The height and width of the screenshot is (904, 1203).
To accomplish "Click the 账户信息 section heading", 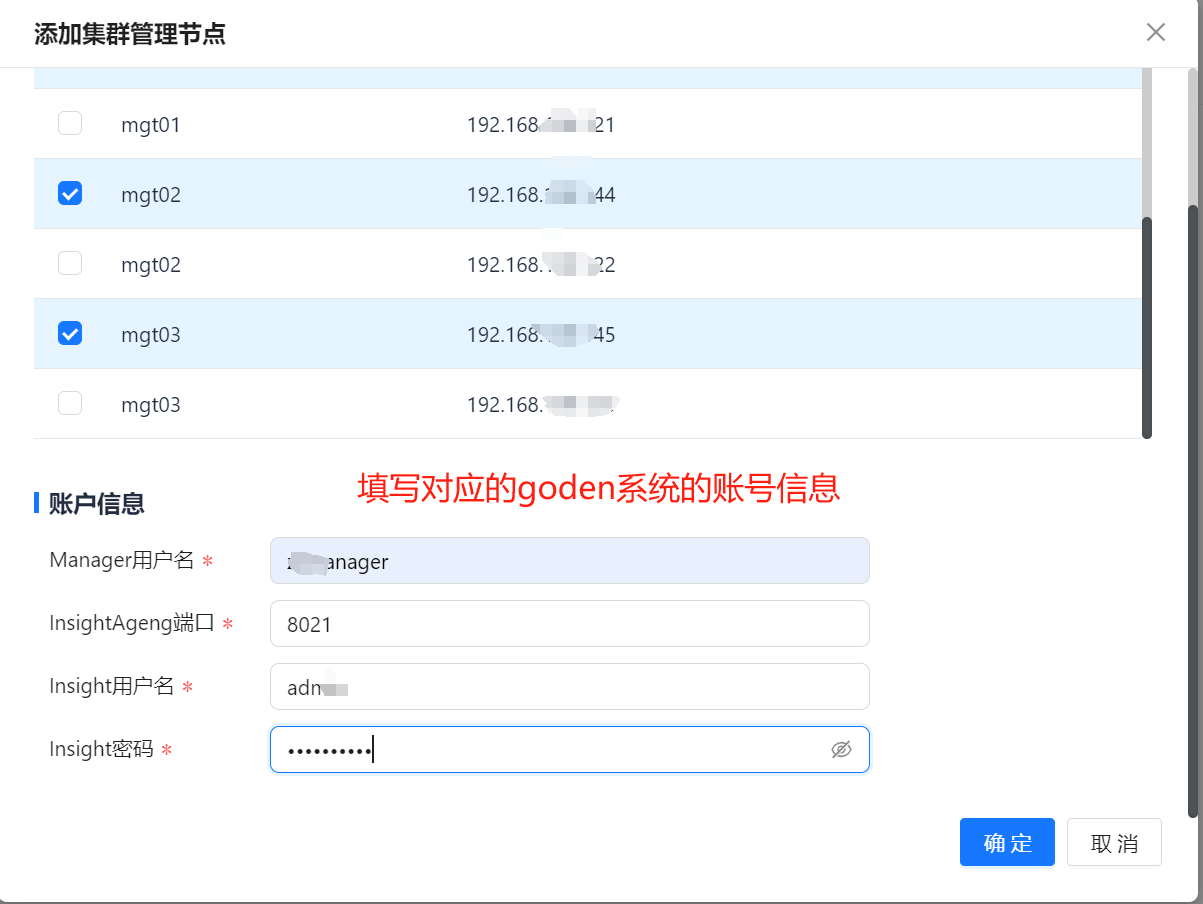I will click(x=96, y=503).
